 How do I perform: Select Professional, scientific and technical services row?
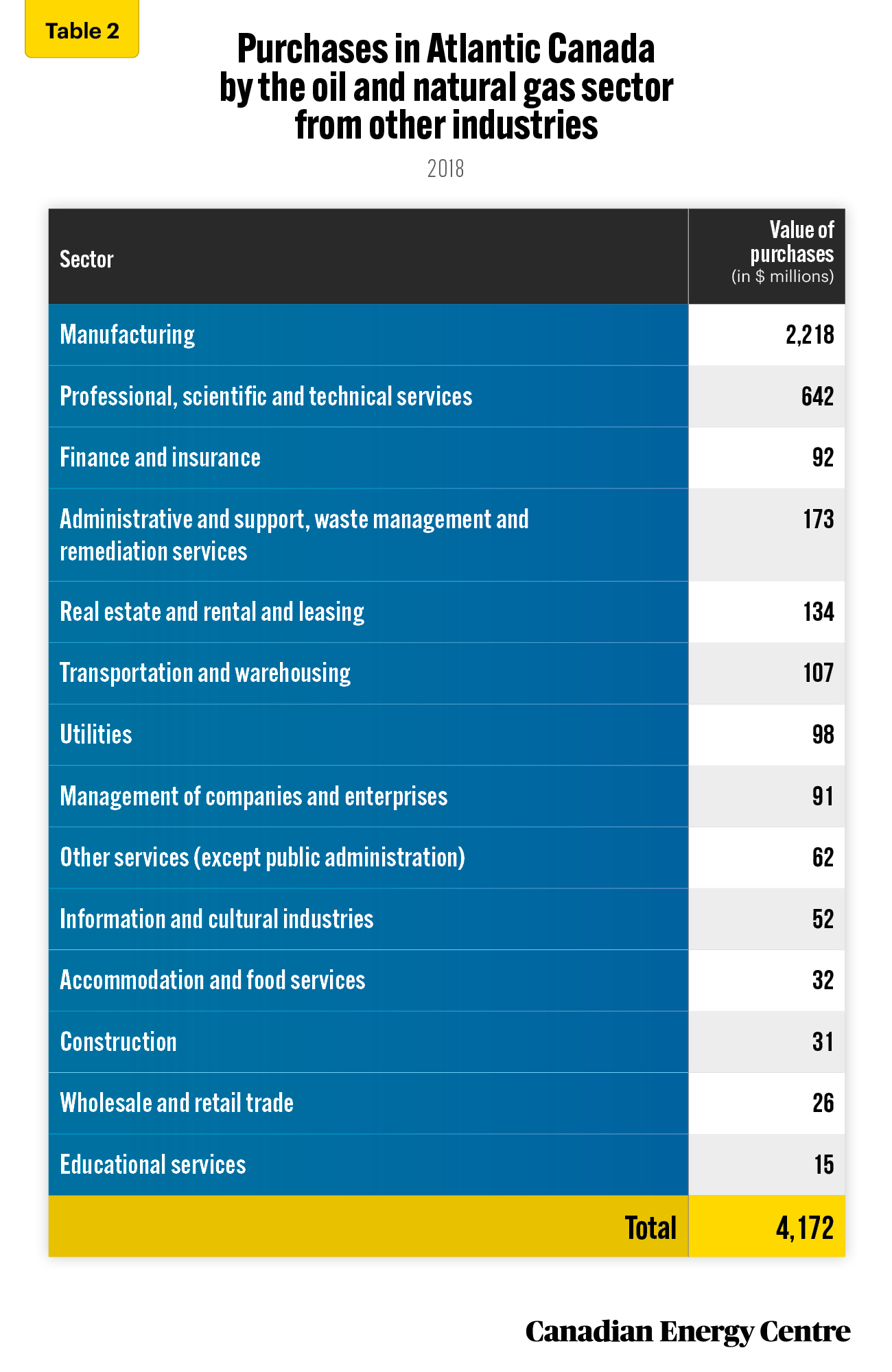click(x=447, y=397)
